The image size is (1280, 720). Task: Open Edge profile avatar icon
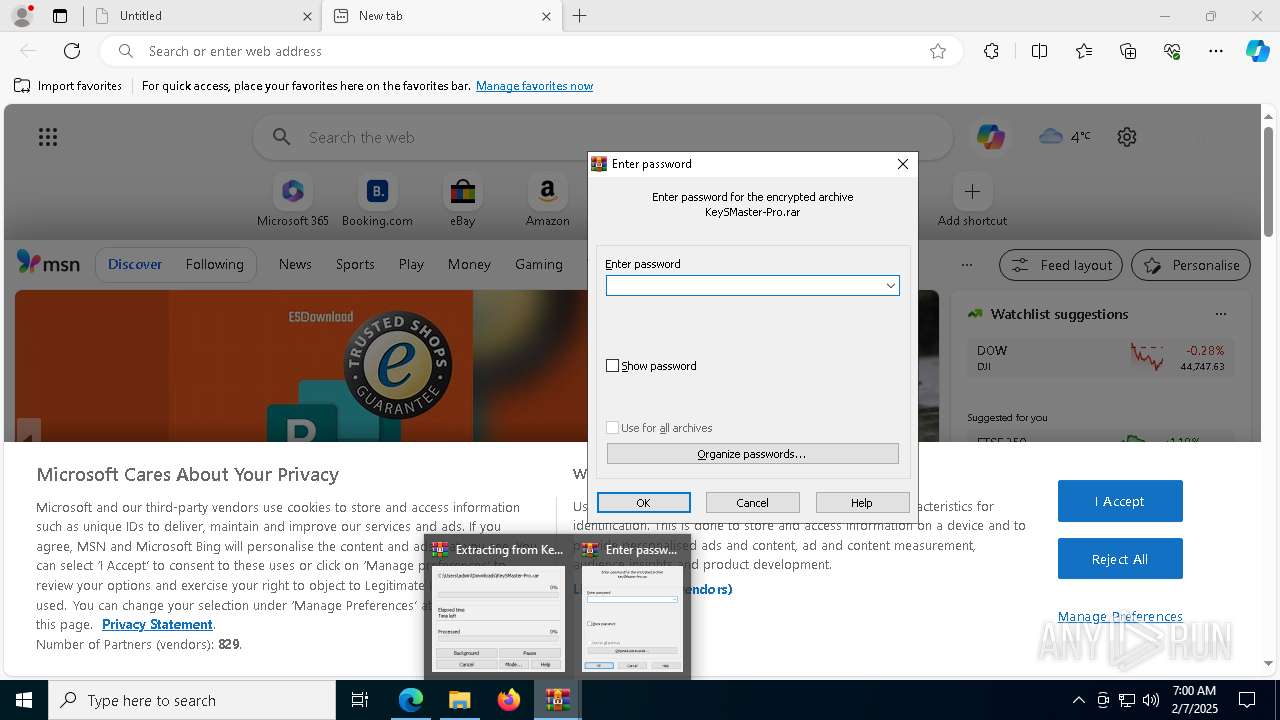coord(21,16)
